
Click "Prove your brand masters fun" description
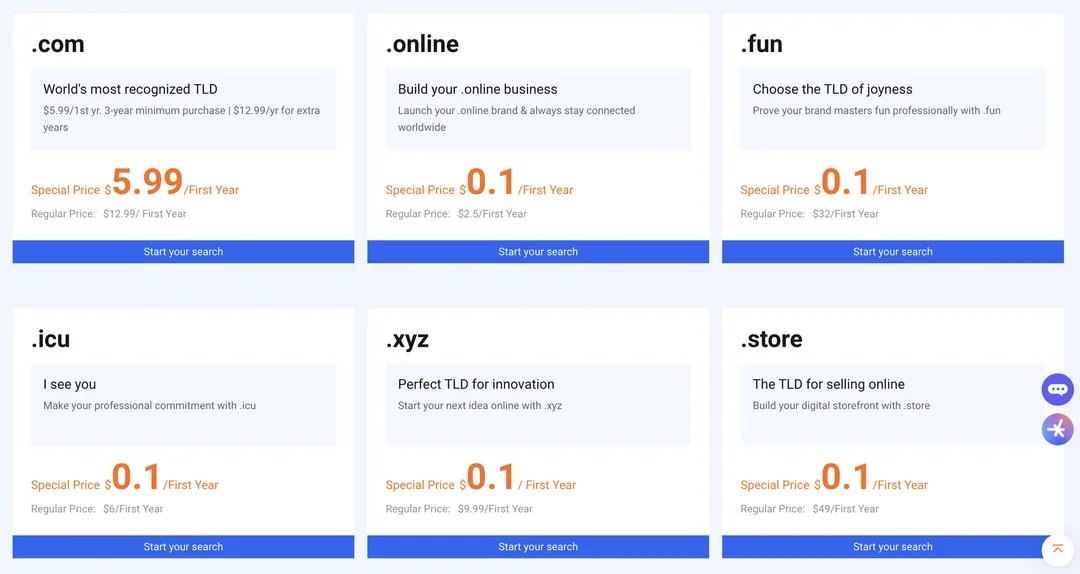(876, 110)
